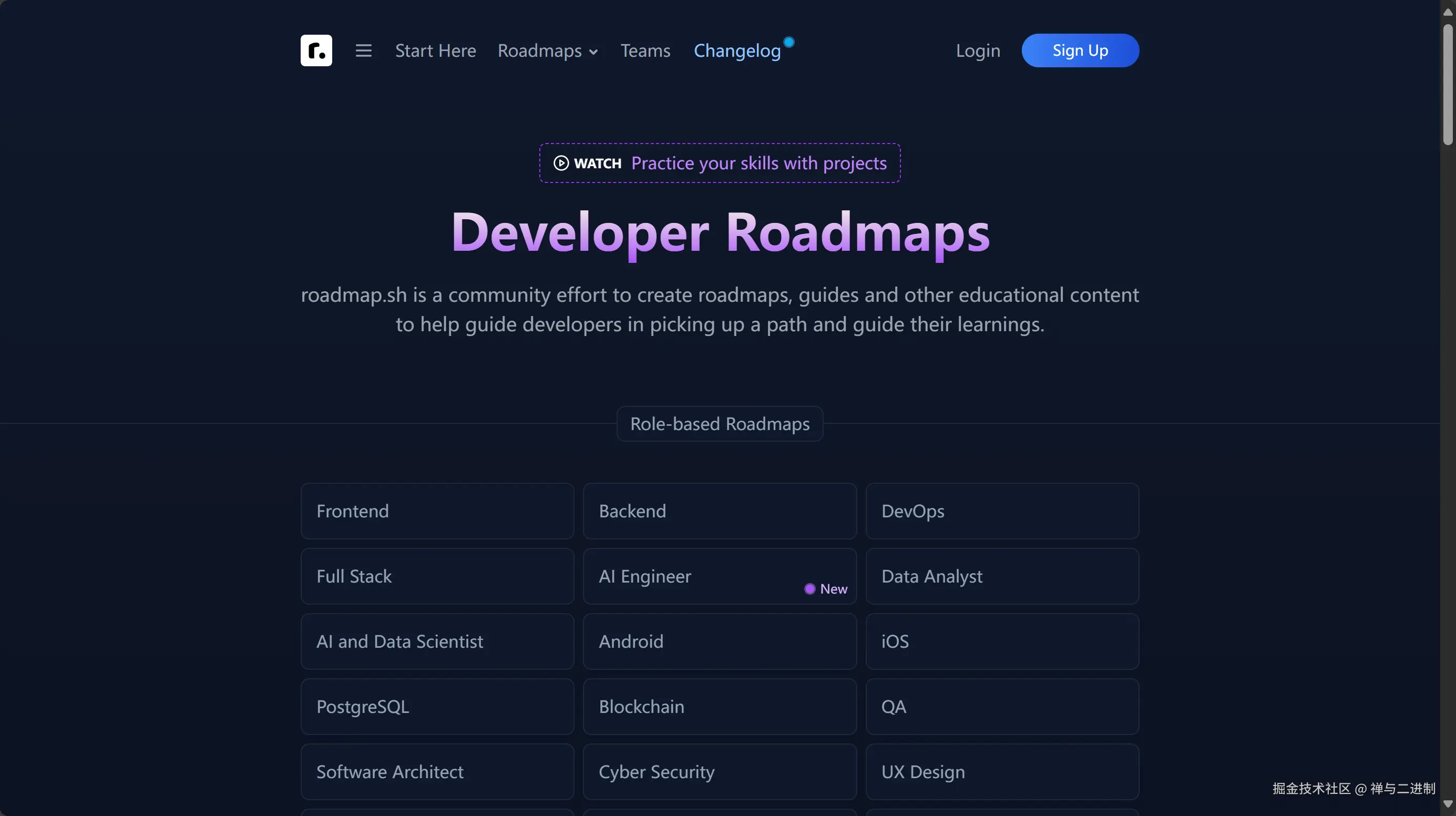Click the New badge on AI Engineer
This screenshot has width=1456, height=816.
pyautogui.click(x=825, y=588)
